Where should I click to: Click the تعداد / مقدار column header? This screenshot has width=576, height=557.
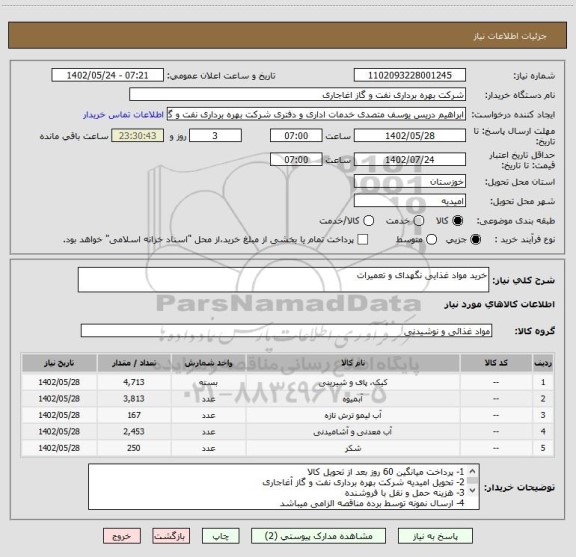[x=134, y=363]
